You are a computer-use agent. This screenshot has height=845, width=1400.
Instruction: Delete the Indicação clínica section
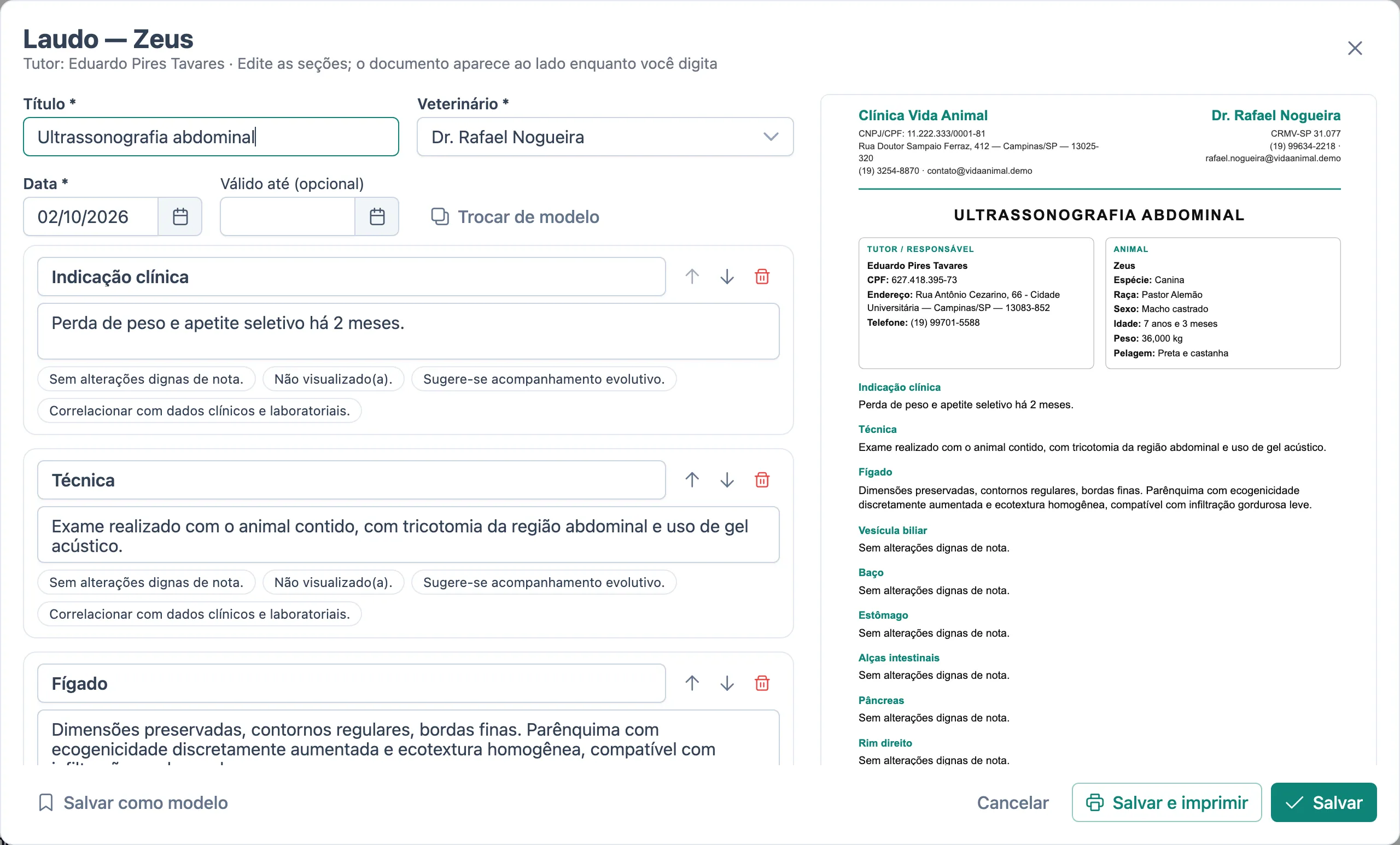(762, 277)
